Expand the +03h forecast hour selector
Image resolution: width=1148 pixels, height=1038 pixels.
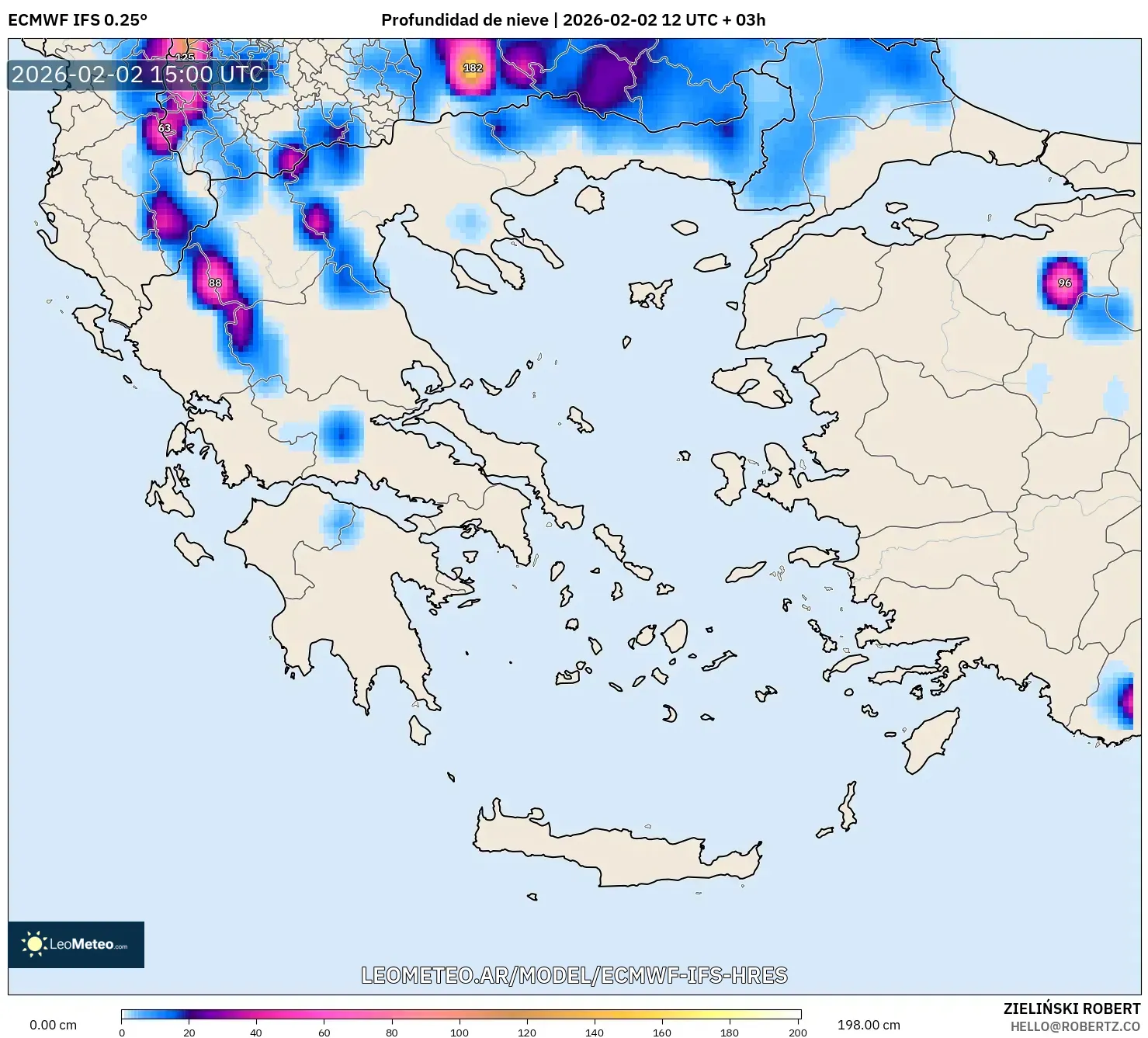tap(747, 21)
